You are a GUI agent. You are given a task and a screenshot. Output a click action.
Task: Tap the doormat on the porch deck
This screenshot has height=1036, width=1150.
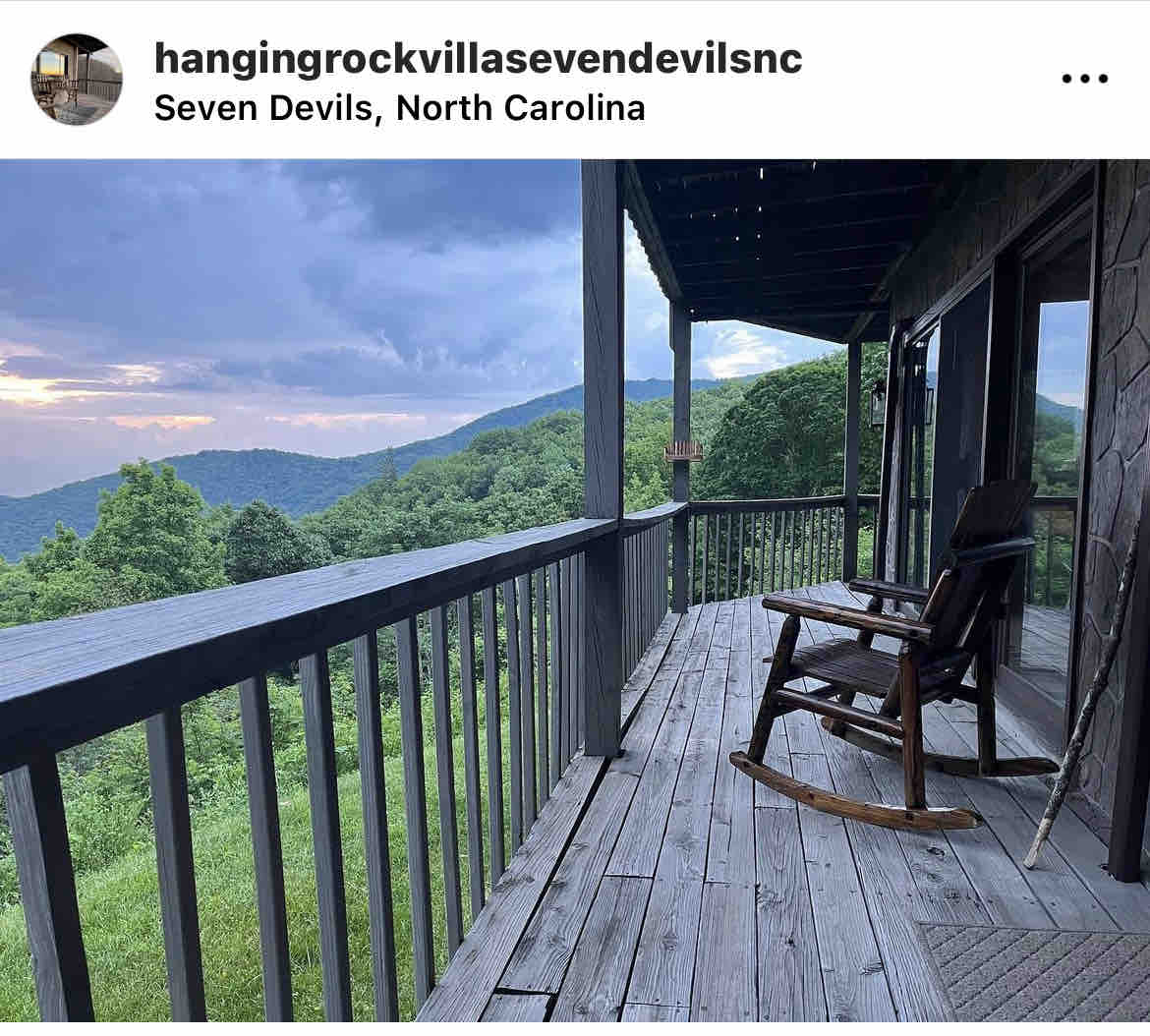coord(1034,971)
